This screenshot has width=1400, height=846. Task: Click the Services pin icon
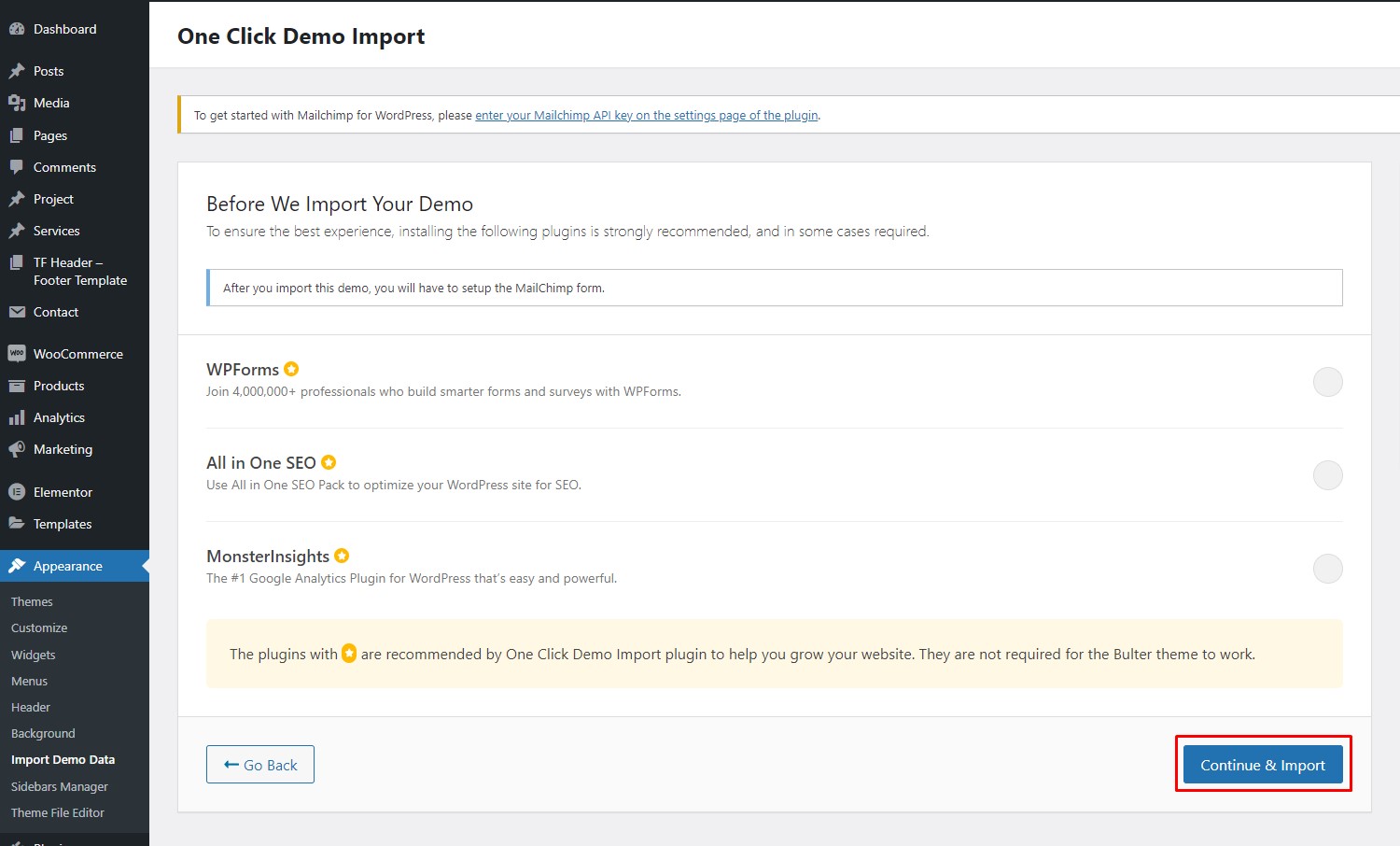point(17,231)
